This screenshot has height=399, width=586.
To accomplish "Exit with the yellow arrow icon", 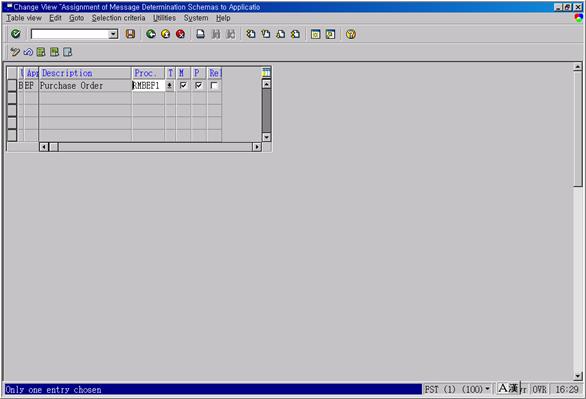I will (166, 34).
